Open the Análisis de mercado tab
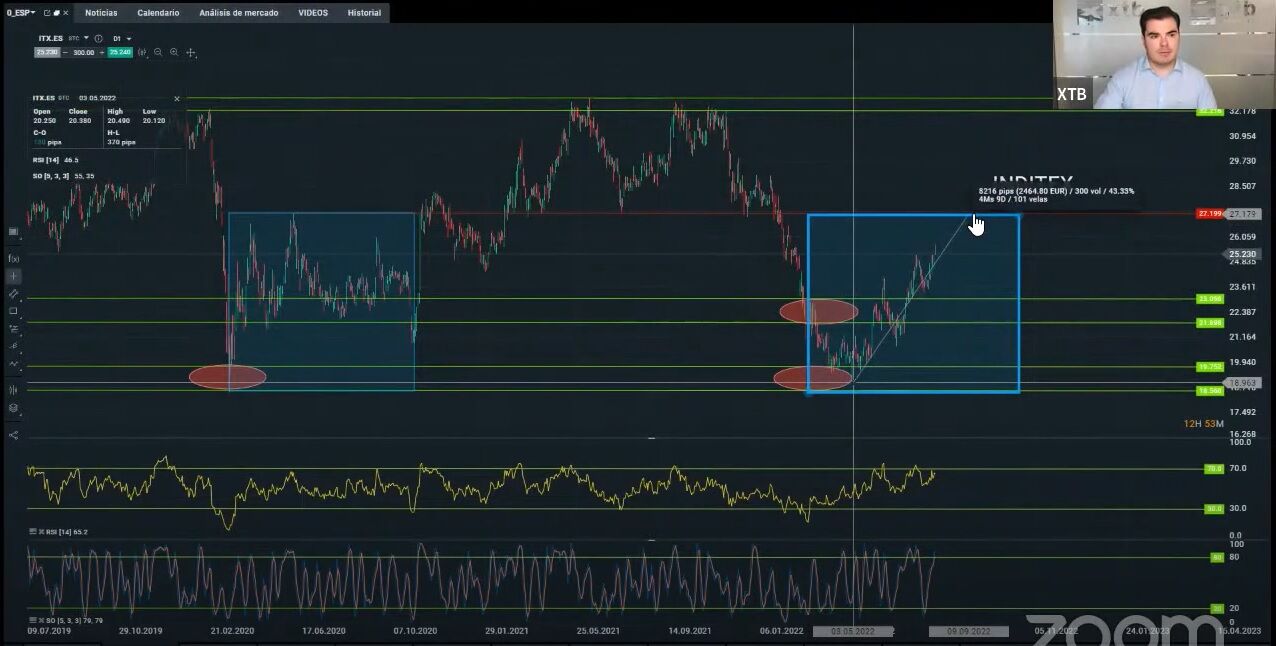 (x=238, y=13)
